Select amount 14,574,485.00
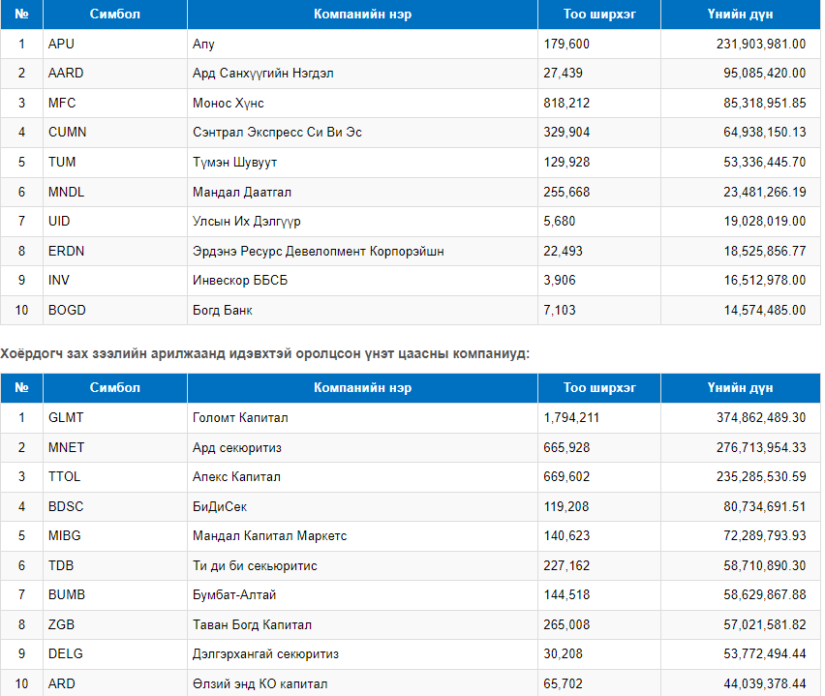The image size is (825, 696). [764, 310]
